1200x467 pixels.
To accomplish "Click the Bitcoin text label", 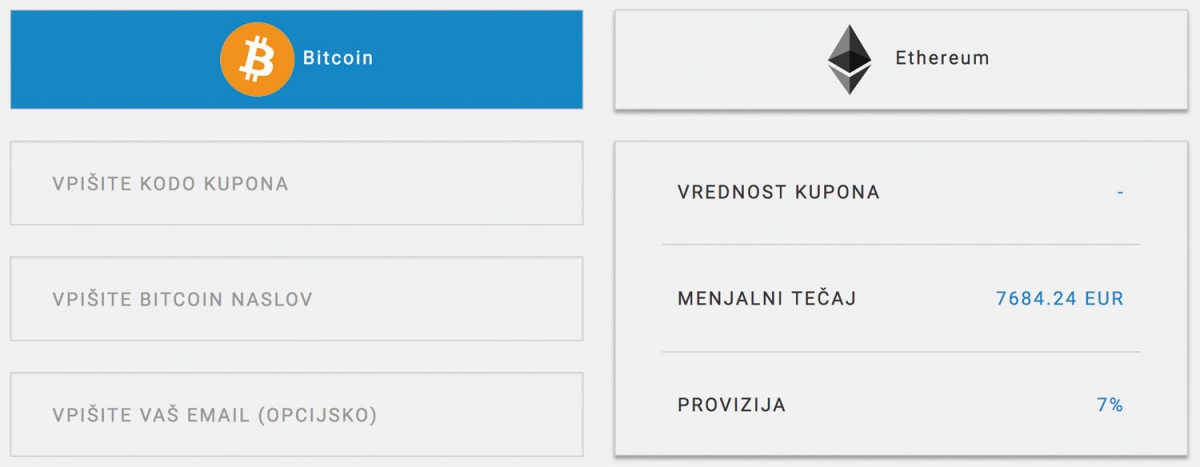I will coord(338,58).
